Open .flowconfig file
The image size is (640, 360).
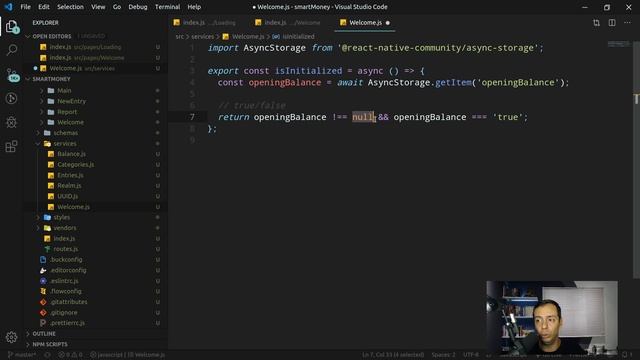tap(65, 291)
